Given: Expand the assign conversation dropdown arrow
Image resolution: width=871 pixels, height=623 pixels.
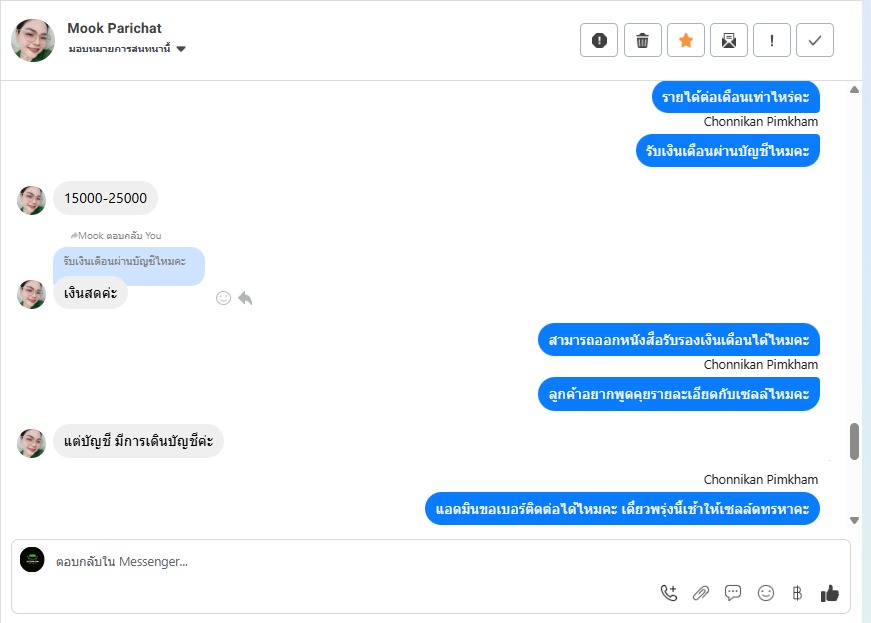Looking at the screenshot, I should [181, 49].
